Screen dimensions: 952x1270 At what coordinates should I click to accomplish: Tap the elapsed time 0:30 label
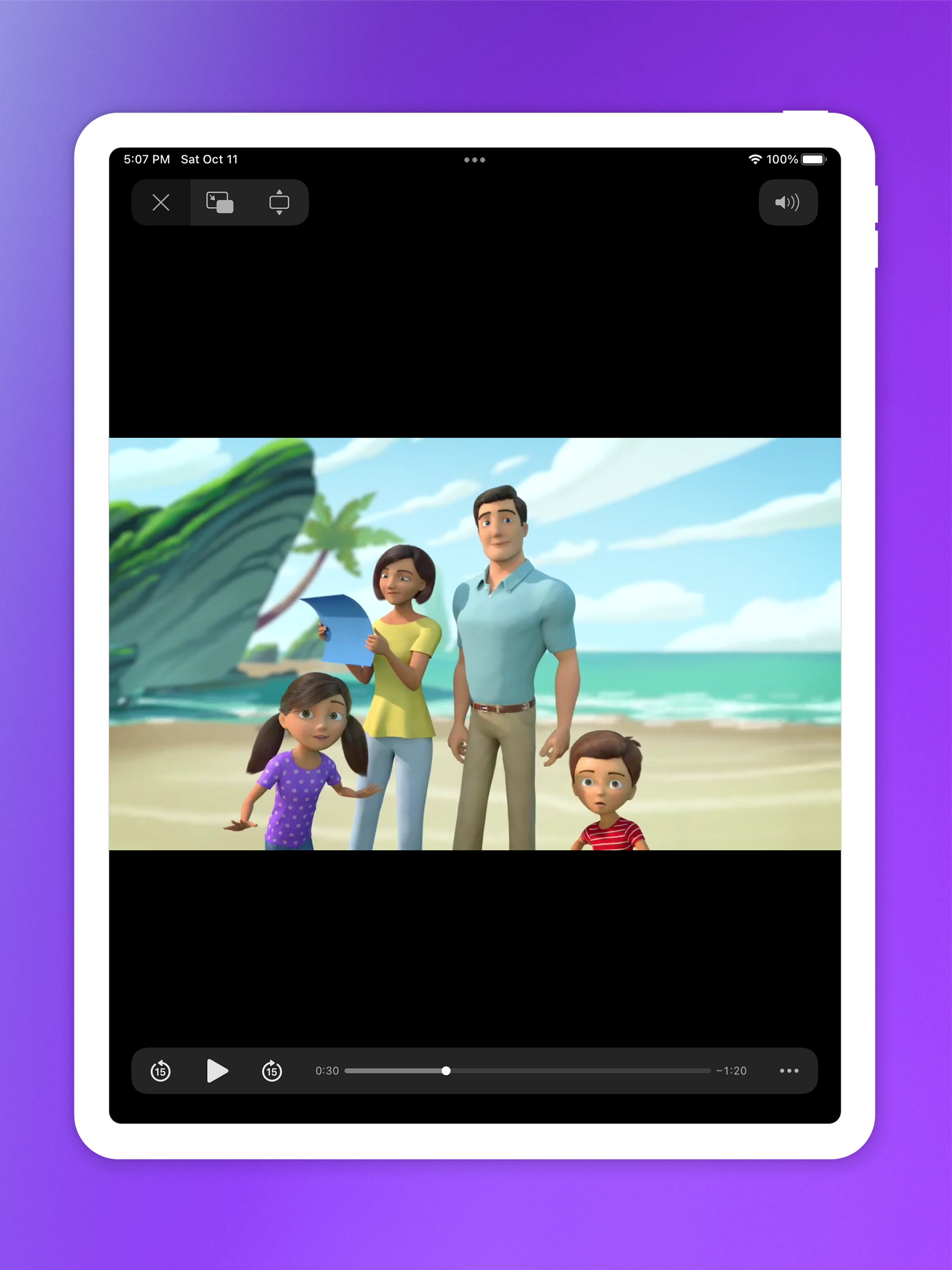tap(327, 1071)
